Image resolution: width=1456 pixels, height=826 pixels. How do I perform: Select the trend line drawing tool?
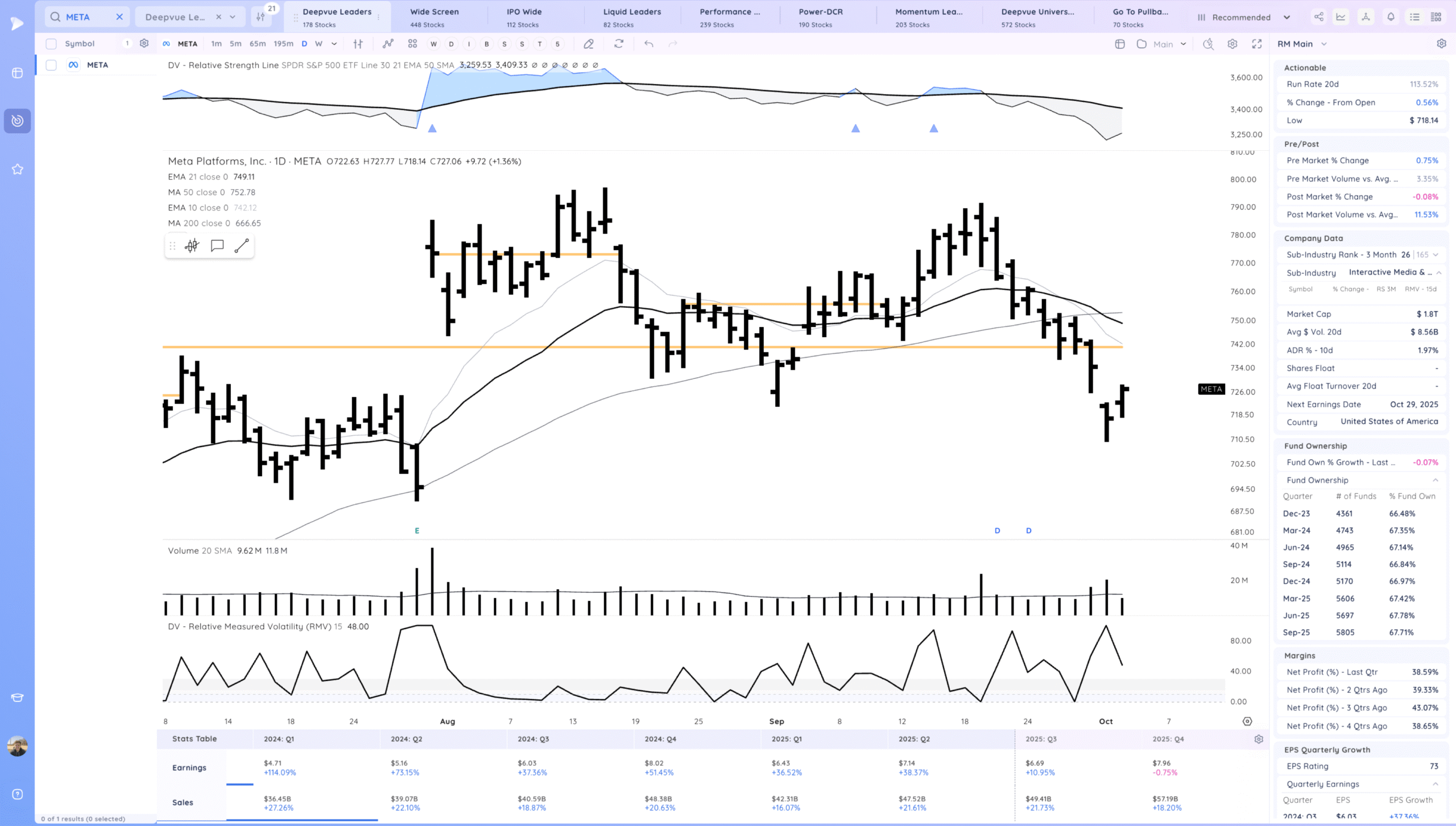(242, 246)
